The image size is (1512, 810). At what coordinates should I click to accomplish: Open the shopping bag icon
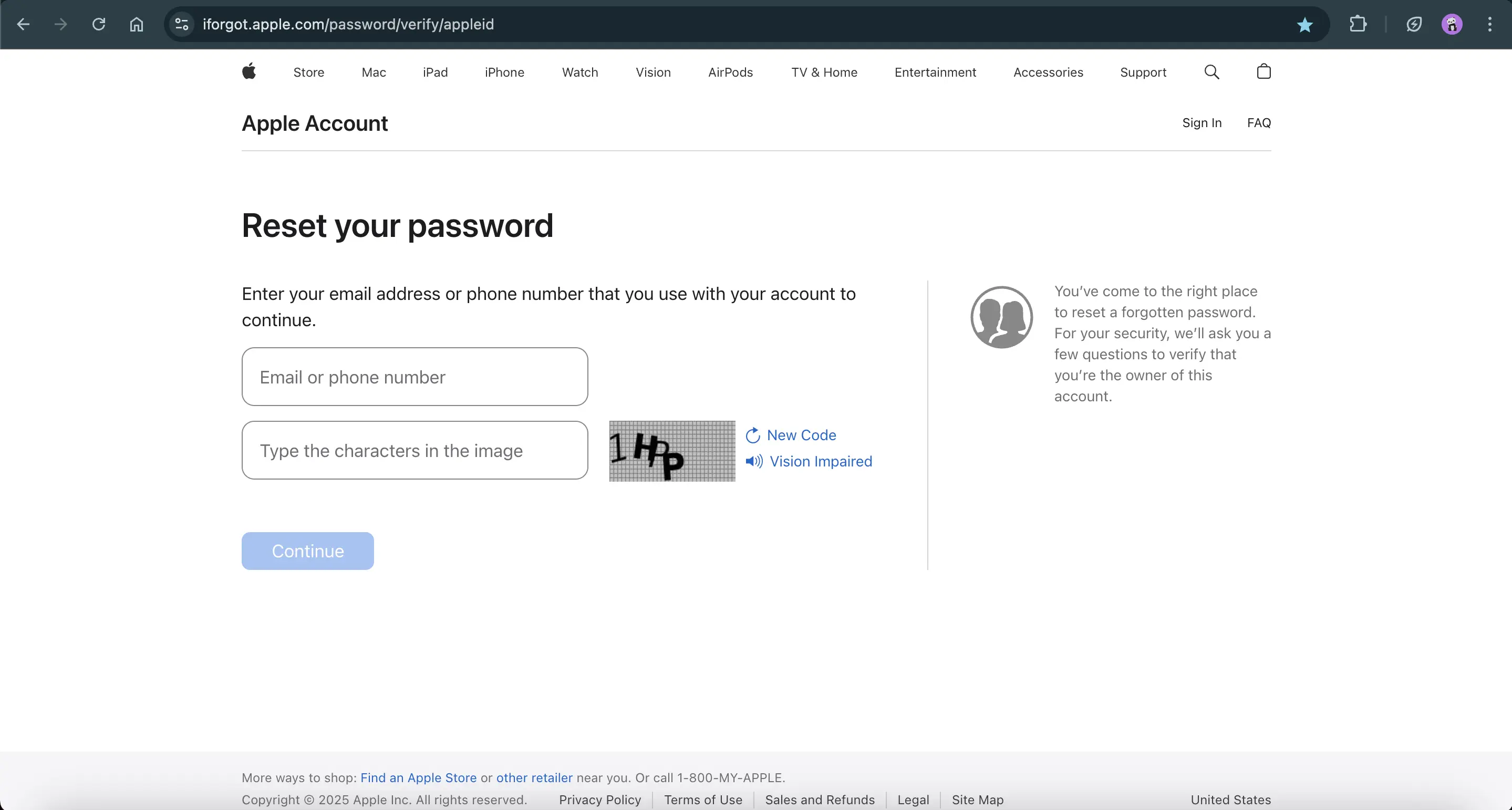[1264, 71]
